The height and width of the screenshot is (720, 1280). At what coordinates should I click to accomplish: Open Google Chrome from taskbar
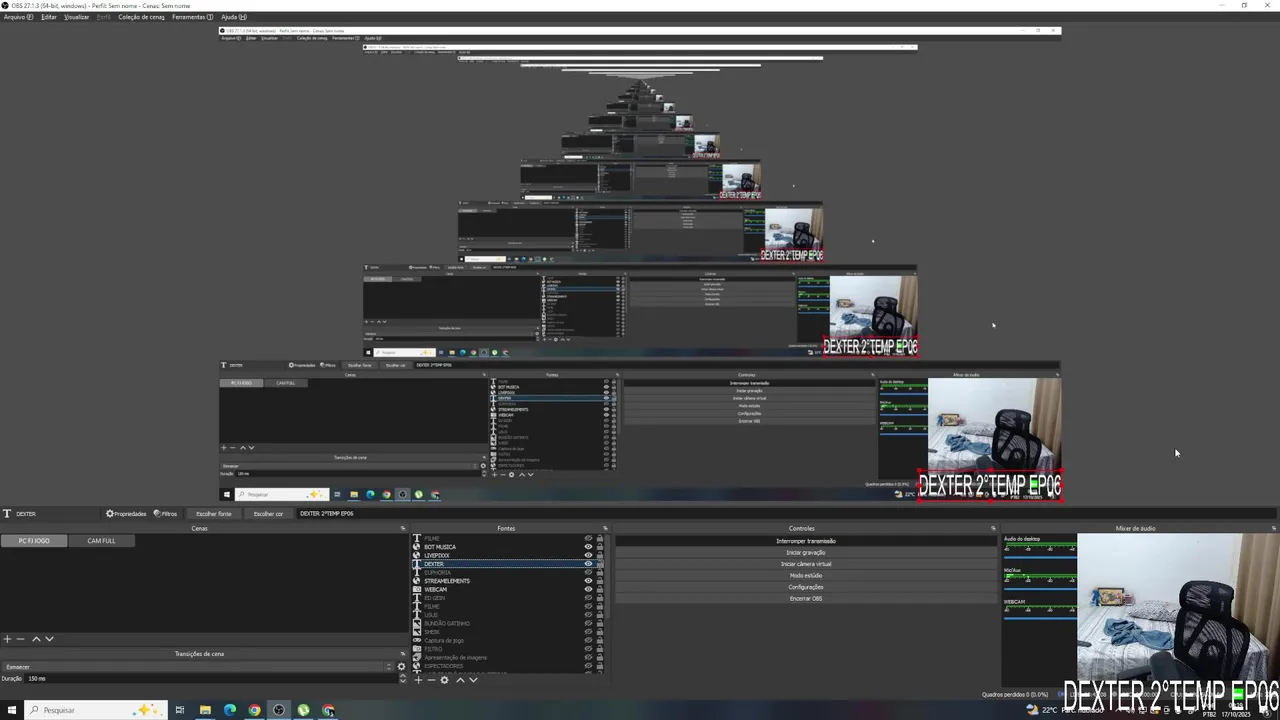[x=254, y=710]
